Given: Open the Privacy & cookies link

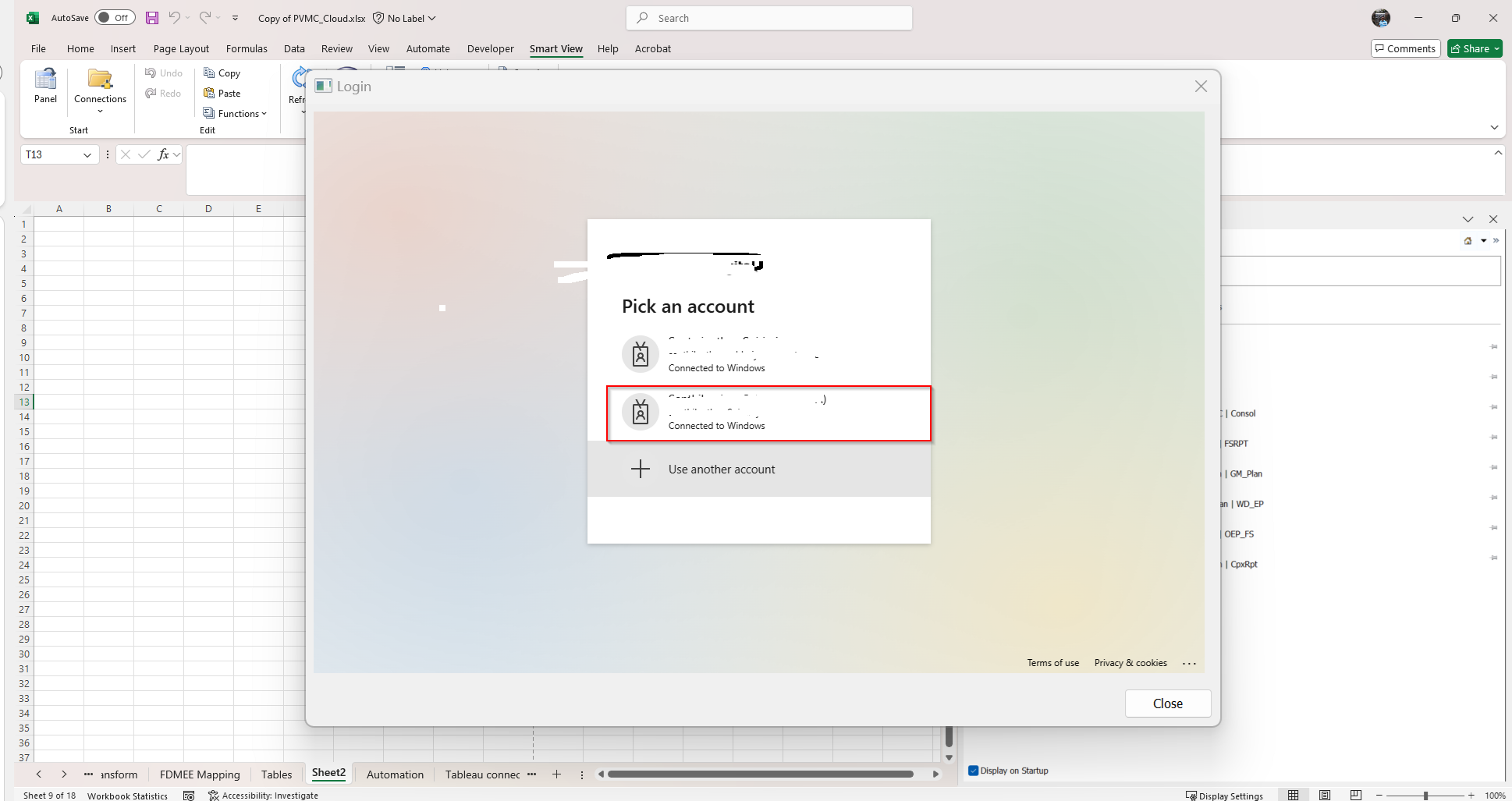Looking at the screenshot, I should click(x=1130, y=662).
